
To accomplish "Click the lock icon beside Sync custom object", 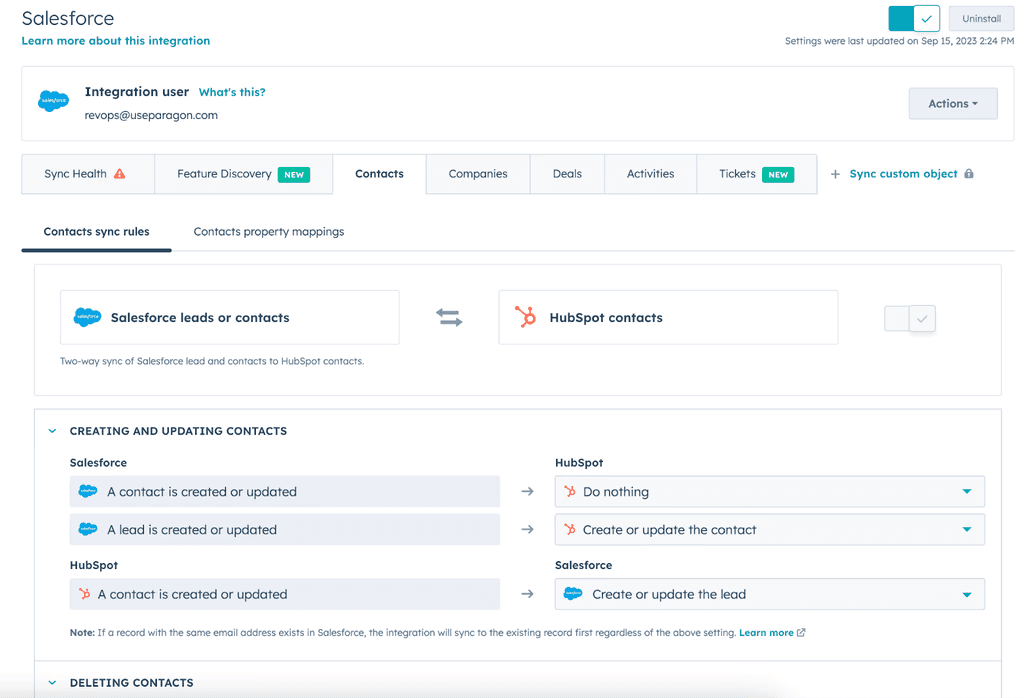I will tap(968, 174).
